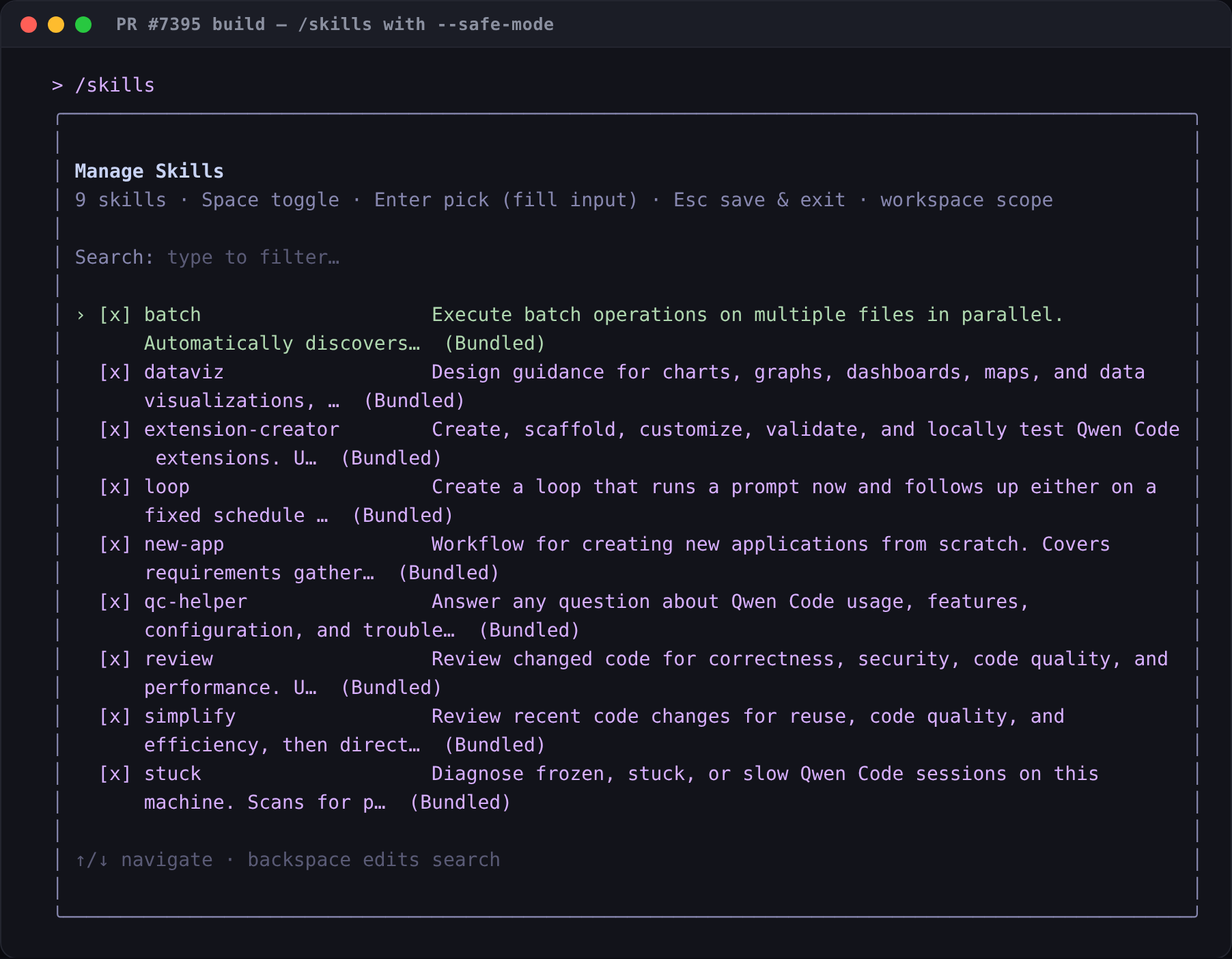Click the 'Enter pick (fill input)' hint

click(506, 200)
